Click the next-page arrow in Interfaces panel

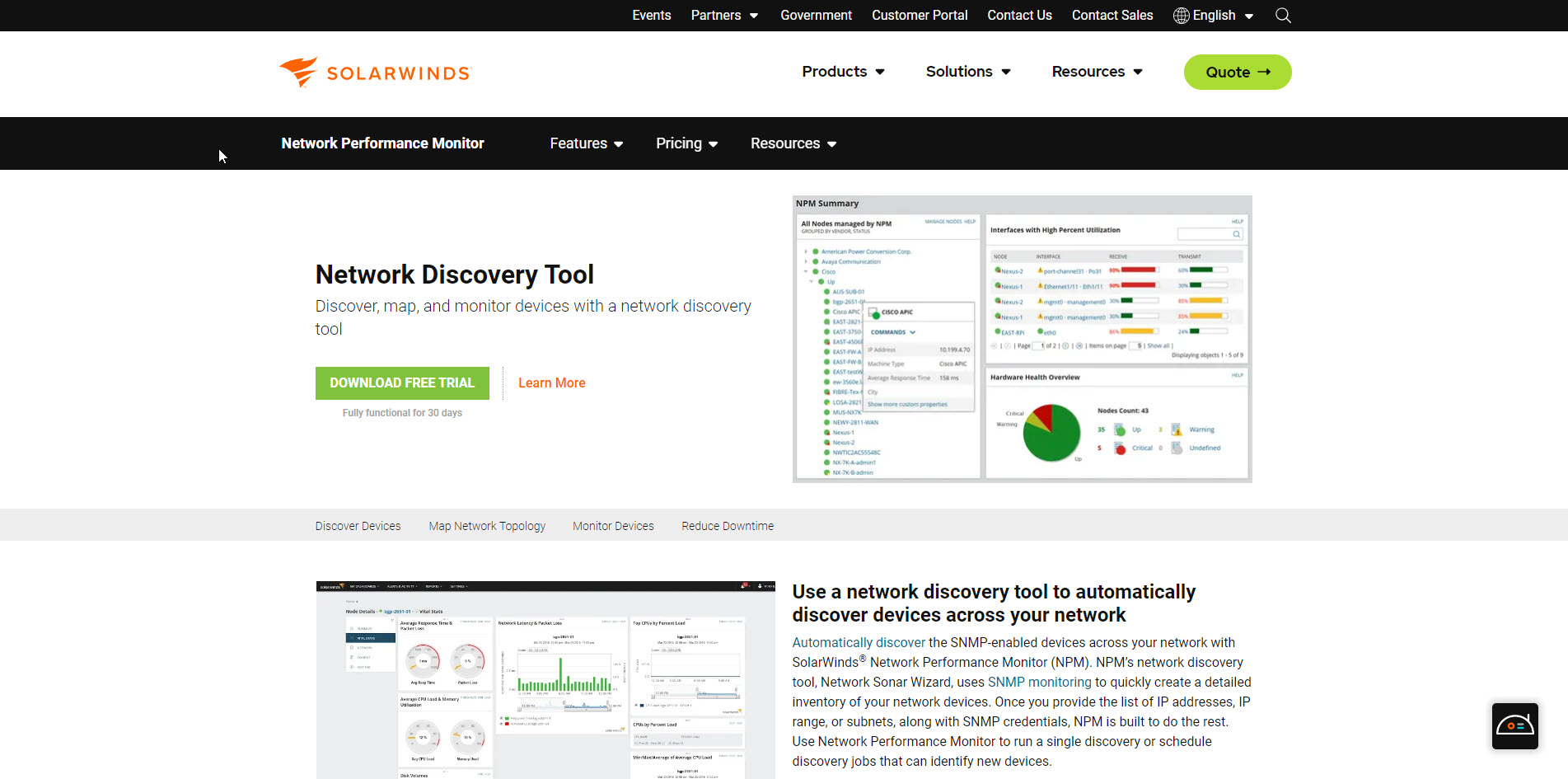[x=1065, y=345]
